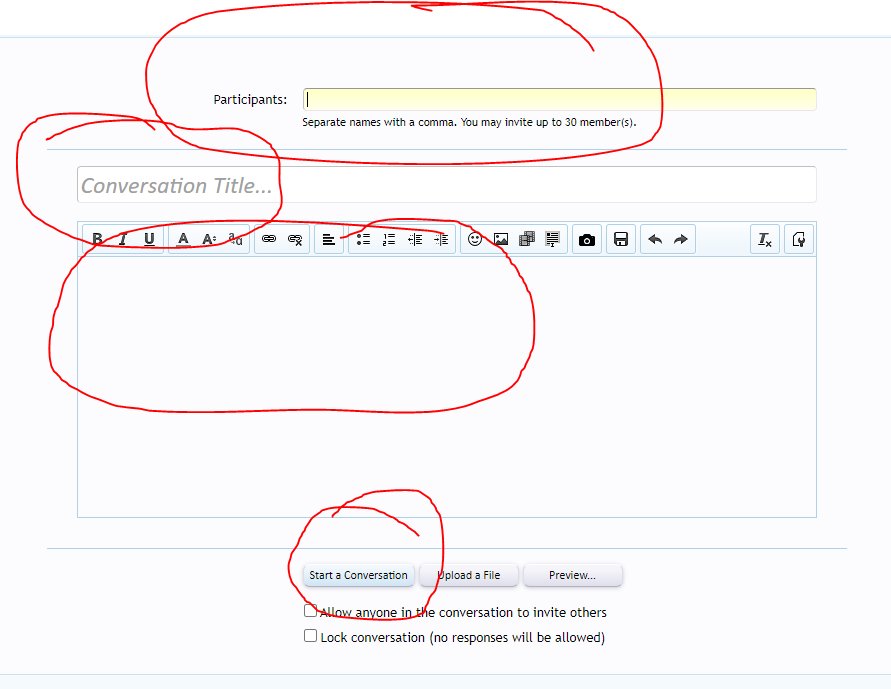Open the font family selector
891x689 pixels.
coord(235,239)
